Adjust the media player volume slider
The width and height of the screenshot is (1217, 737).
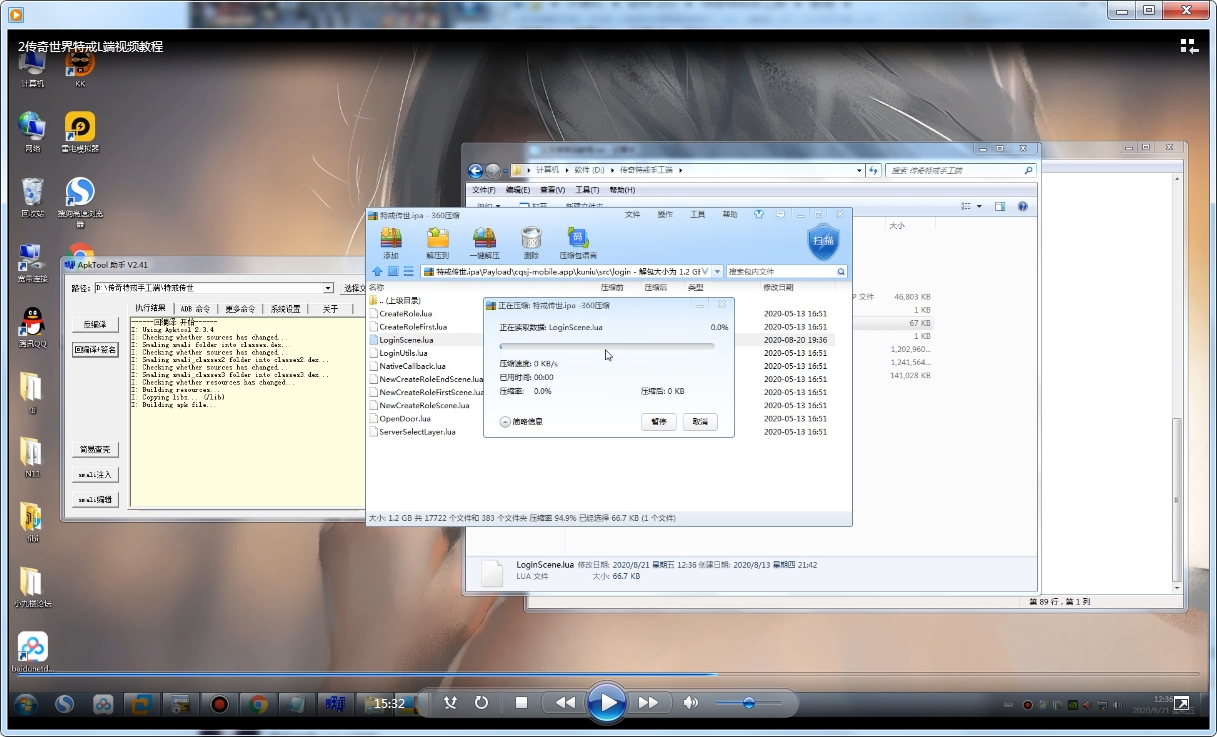pos(748,703)
